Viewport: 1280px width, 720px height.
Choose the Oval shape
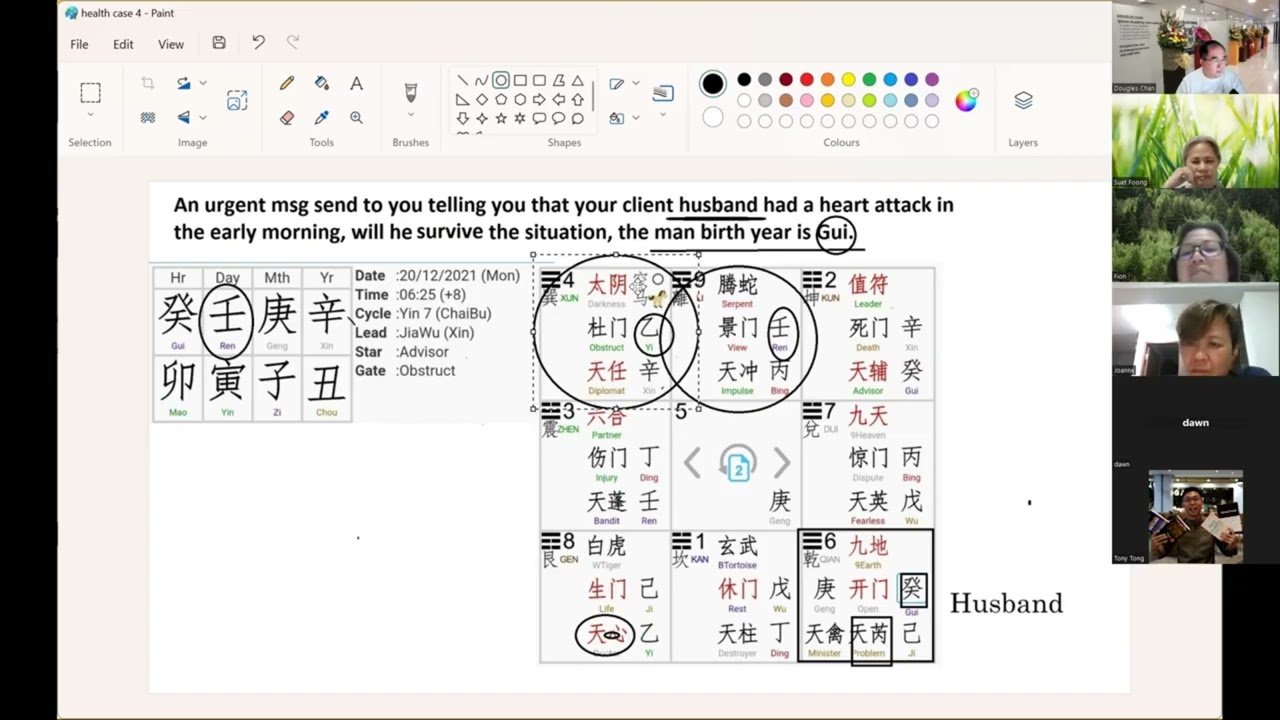click(x=500, y=81)
